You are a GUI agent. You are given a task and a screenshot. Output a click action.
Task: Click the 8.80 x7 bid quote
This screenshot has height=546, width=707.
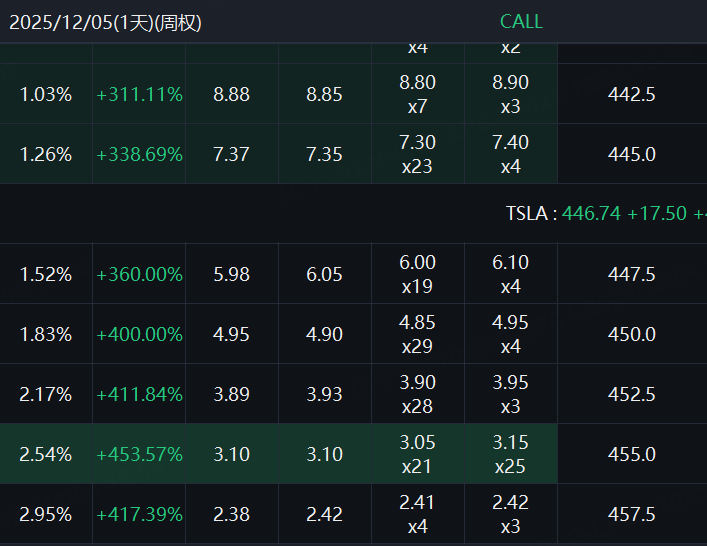[417, 94]
